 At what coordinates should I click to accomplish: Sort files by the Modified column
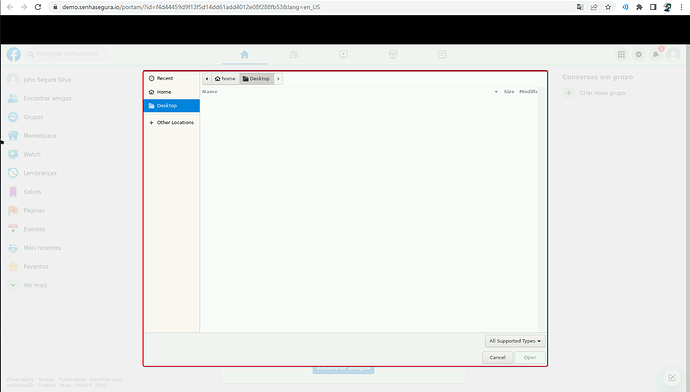(x=528, y=92)
